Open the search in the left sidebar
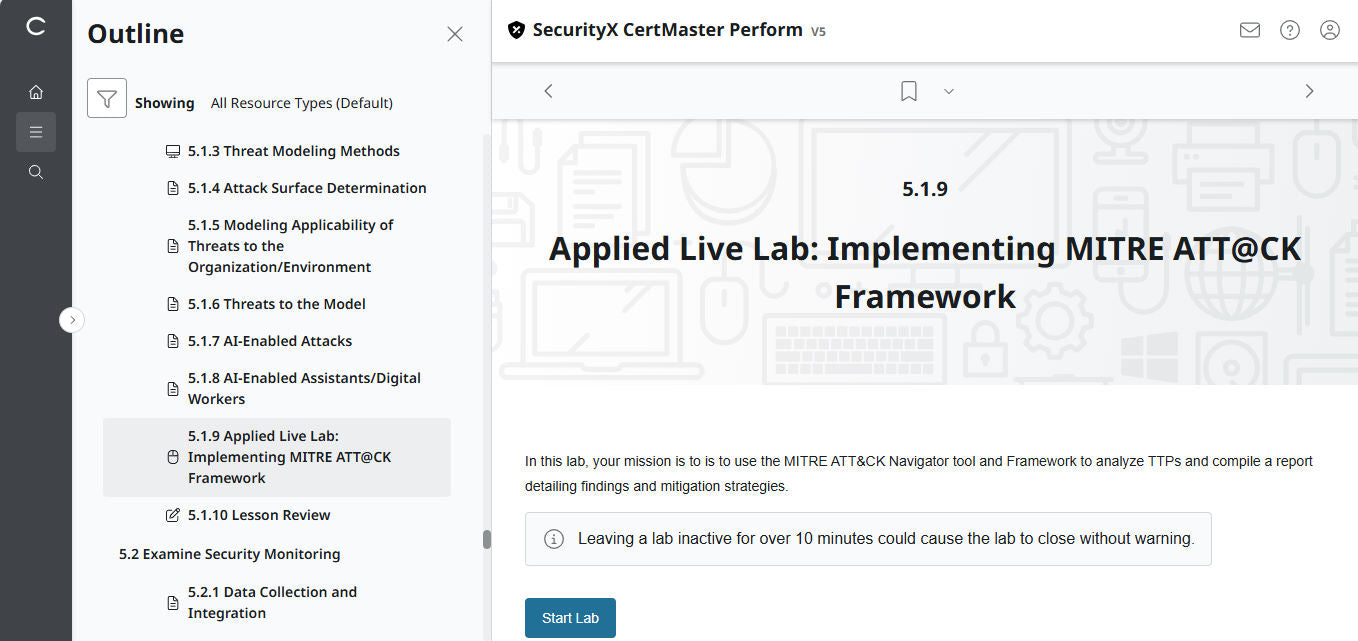 (36, 171)
